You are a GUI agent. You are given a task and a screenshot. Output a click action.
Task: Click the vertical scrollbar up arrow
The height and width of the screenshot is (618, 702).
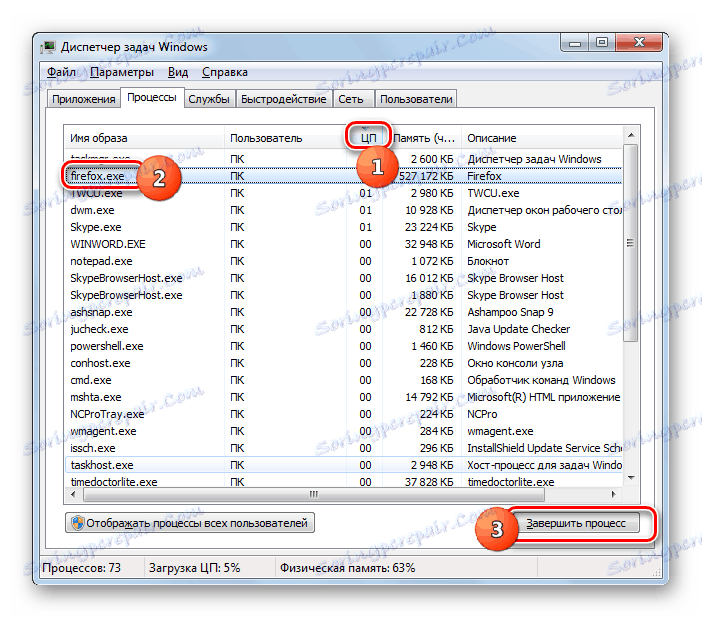click(x=631, y=135)
